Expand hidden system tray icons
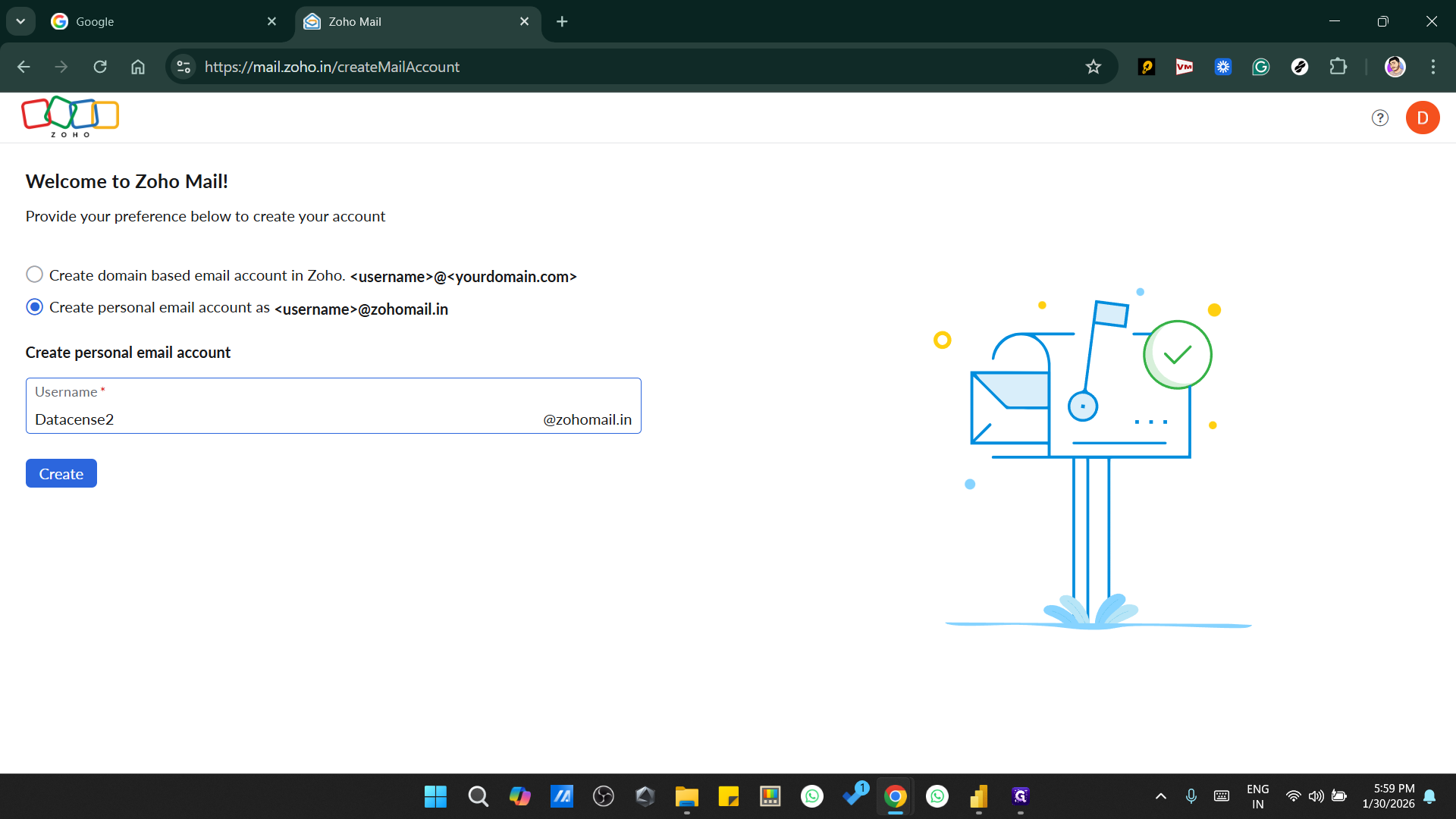This screenshot has width=1456, height=819. click(1160, 796)
